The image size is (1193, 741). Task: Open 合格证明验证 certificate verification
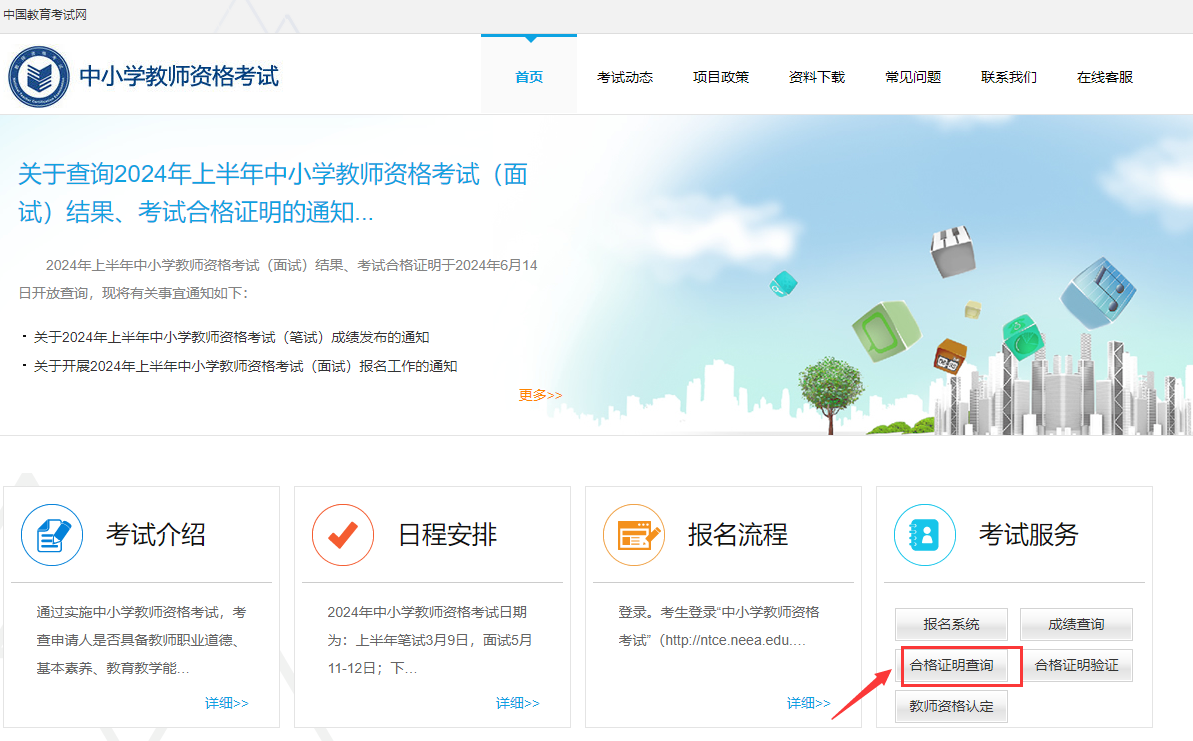(1078, 665)
